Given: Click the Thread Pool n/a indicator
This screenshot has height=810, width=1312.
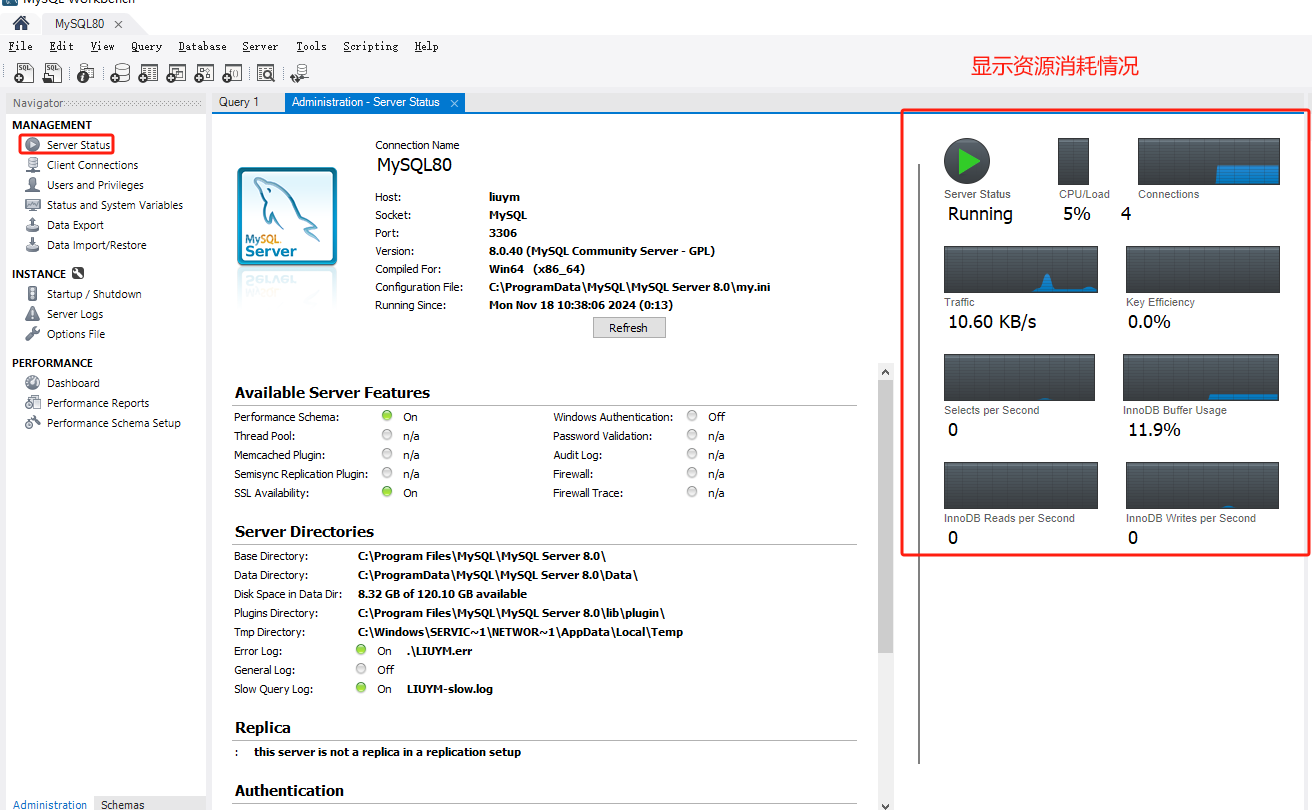Looking at the screenshot, I should [387, 435].
